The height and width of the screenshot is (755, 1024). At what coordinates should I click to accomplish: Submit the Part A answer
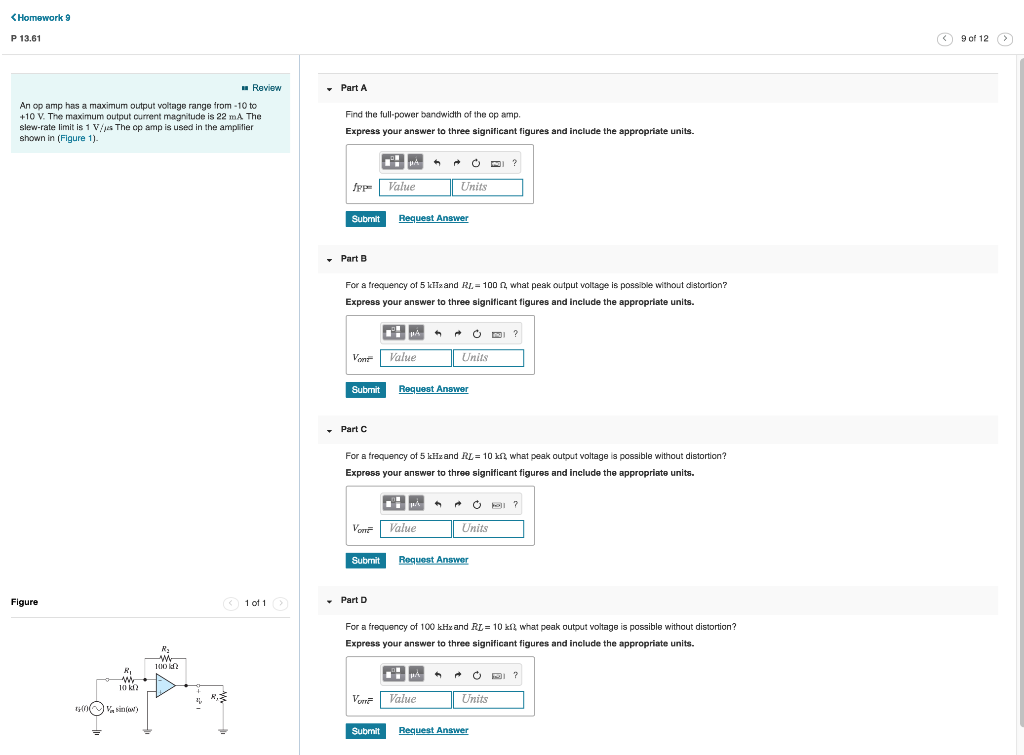pyautogui.click(x=365, y=218)
